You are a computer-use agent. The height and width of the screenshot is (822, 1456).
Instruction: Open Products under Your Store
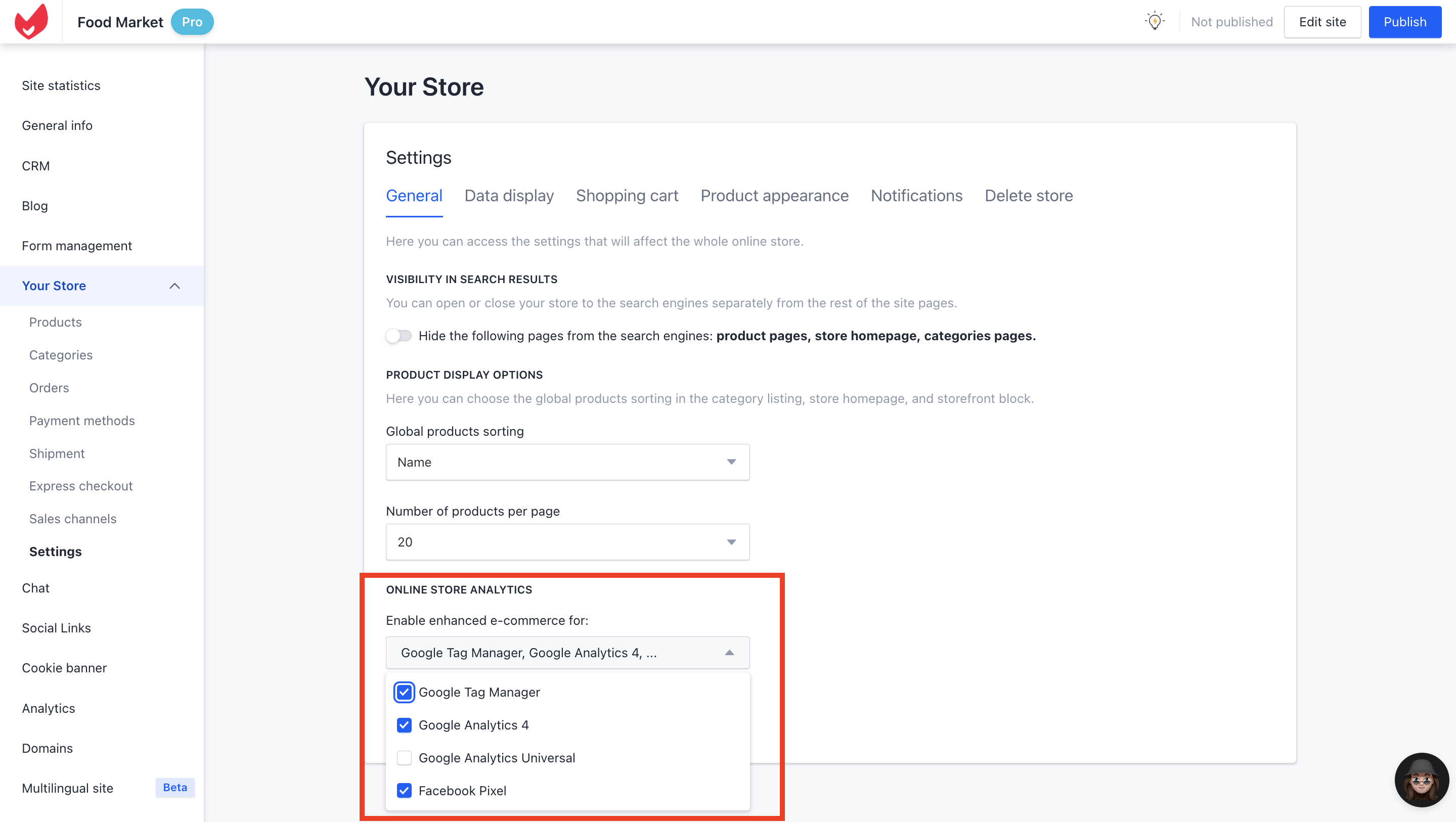[56, 322]
